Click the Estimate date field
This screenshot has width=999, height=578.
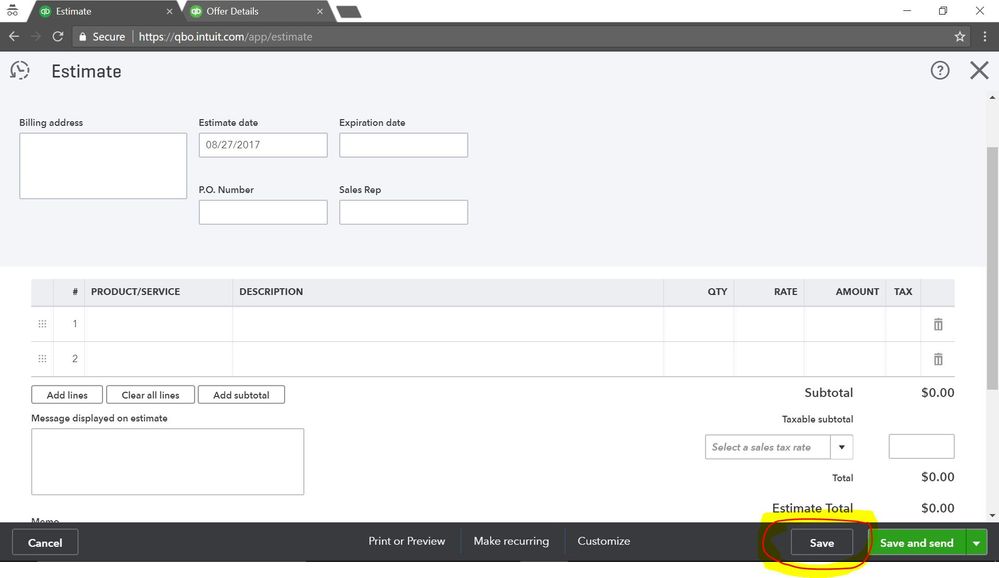tap(262, 144)
